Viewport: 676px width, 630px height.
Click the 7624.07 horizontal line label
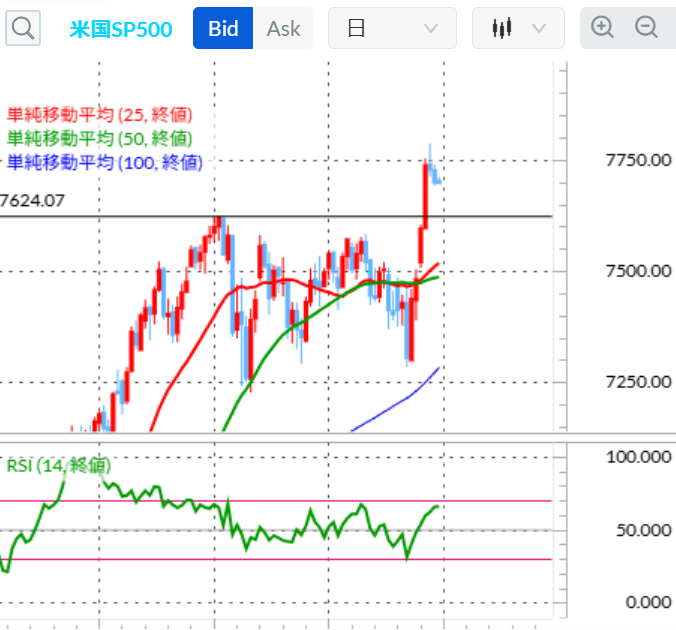coord(32,201)
